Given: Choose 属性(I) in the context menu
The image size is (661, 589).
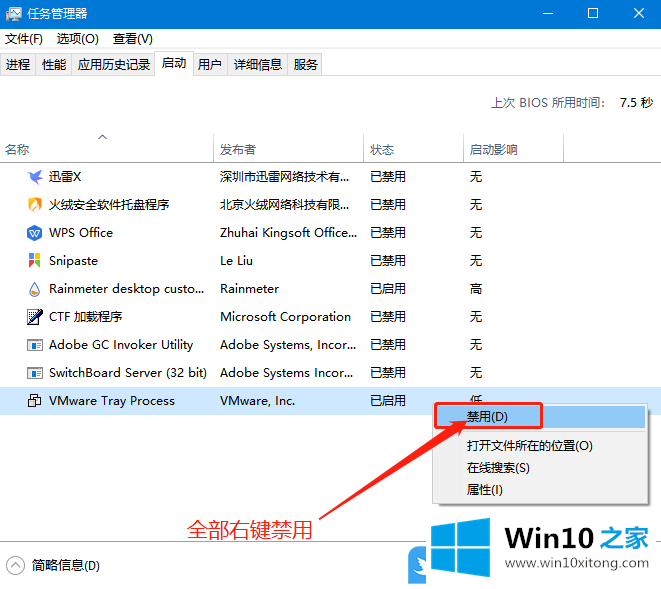Looking at the screenshot, I should (540, 490).
